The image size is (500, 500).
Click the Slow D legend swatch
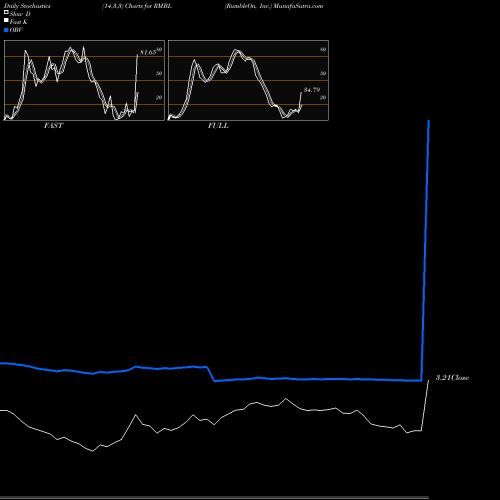pyautogui.click(x=6, y=13)
